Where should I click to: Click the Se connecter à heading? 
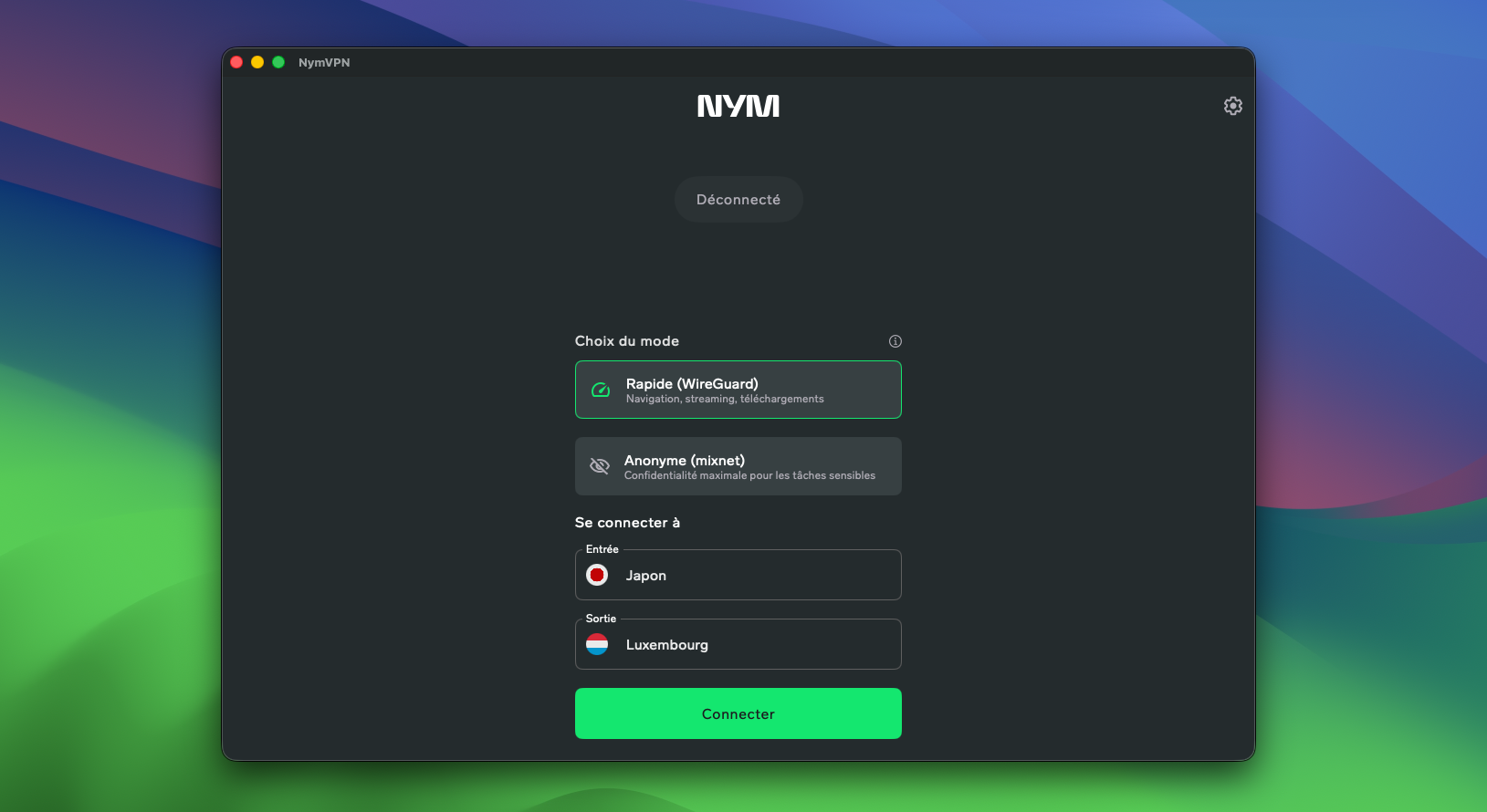click(627, 523)
